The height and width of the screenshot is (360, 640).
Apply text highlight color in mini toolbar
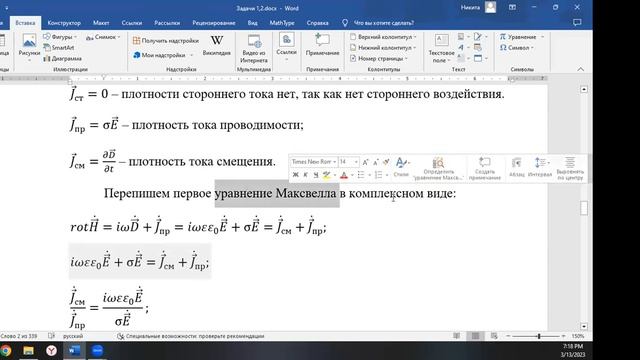pyautogui.click(x=327, y=175)
